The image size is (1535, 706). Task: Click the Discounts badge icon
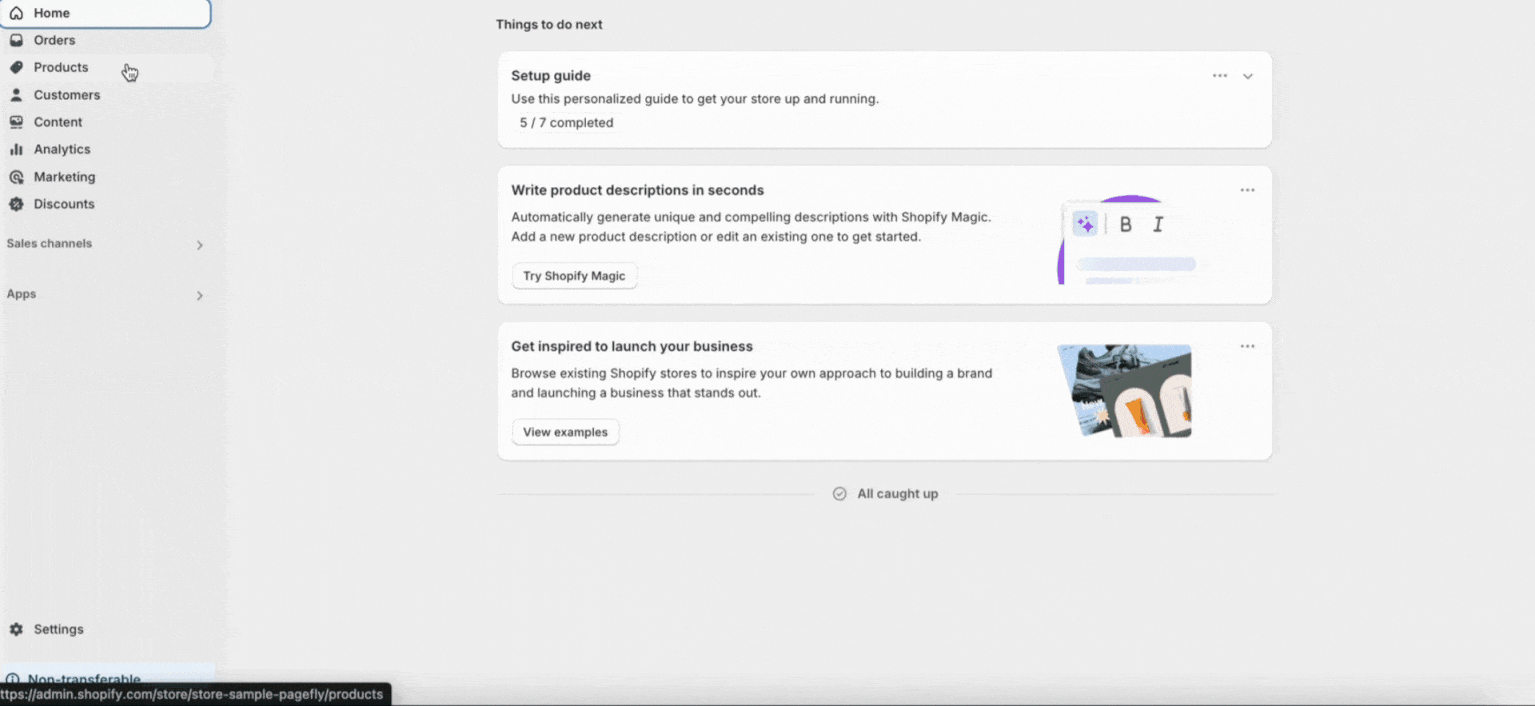(16, 204)
